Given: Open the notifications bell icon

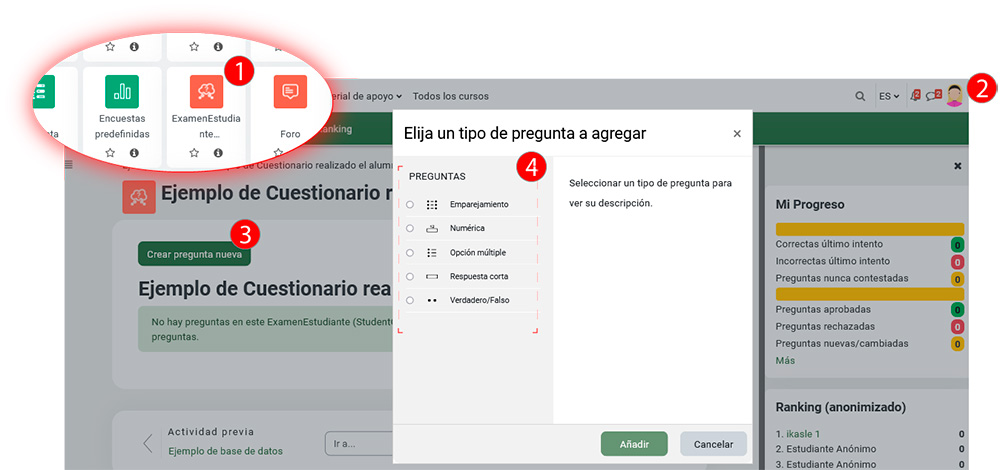Looking at the screenshot, I should pos(916,96).
